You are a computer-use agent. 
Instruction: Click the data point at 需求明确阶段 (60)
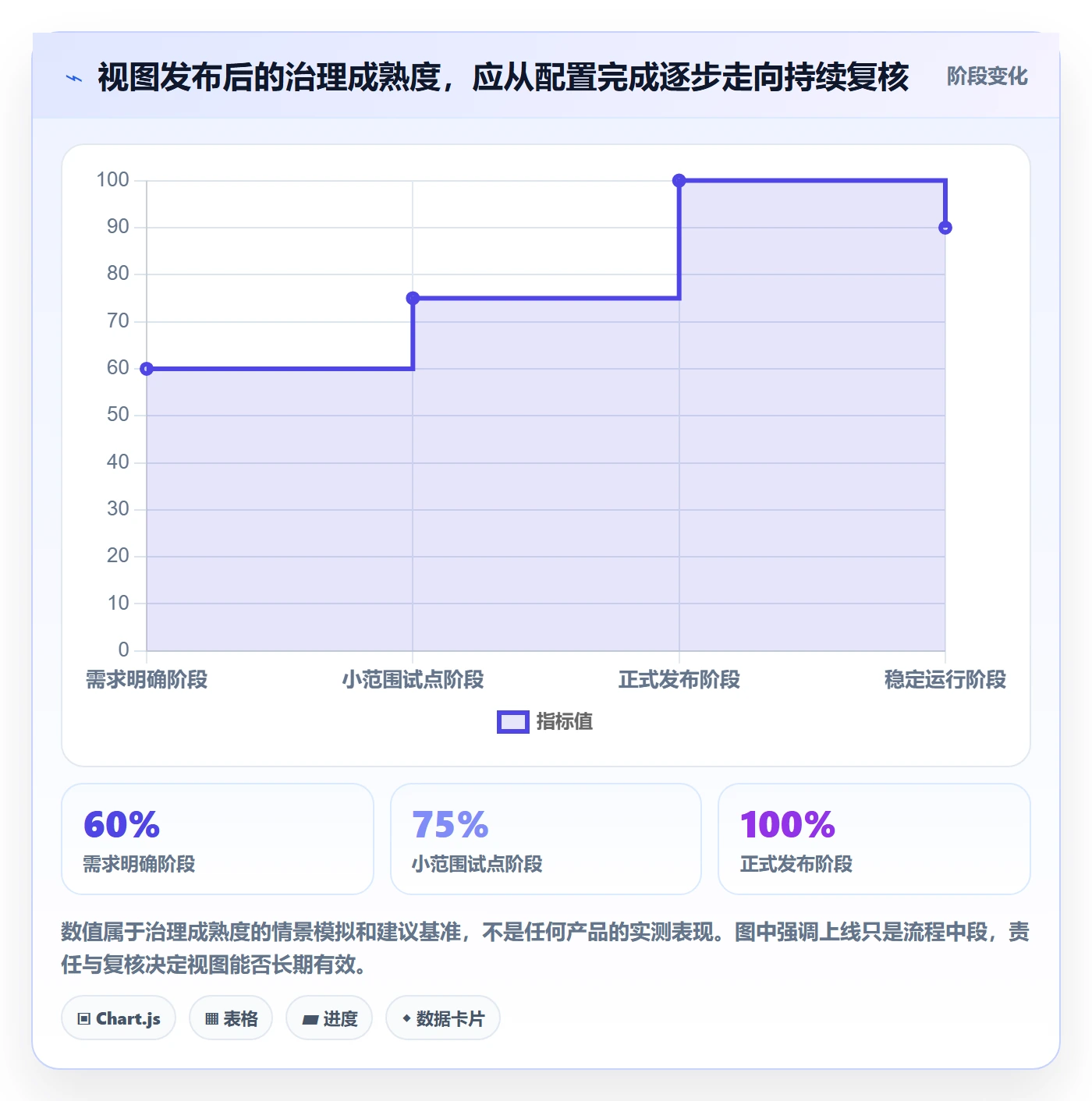[147, 369]
